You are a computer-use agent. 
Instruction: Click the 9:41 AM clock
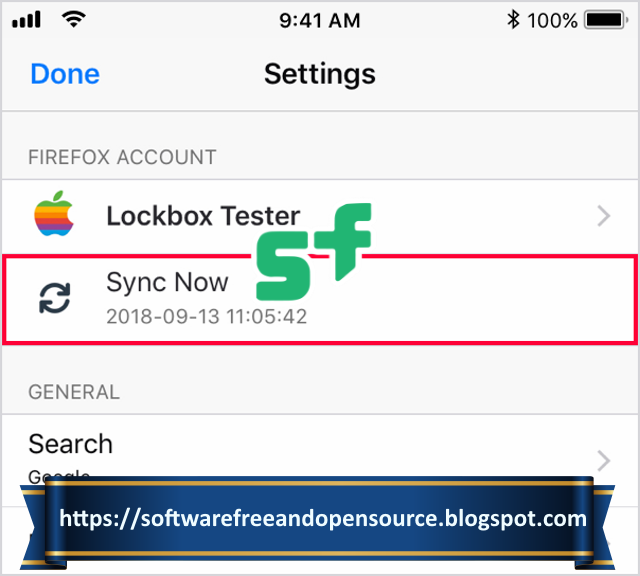[320, 19]
